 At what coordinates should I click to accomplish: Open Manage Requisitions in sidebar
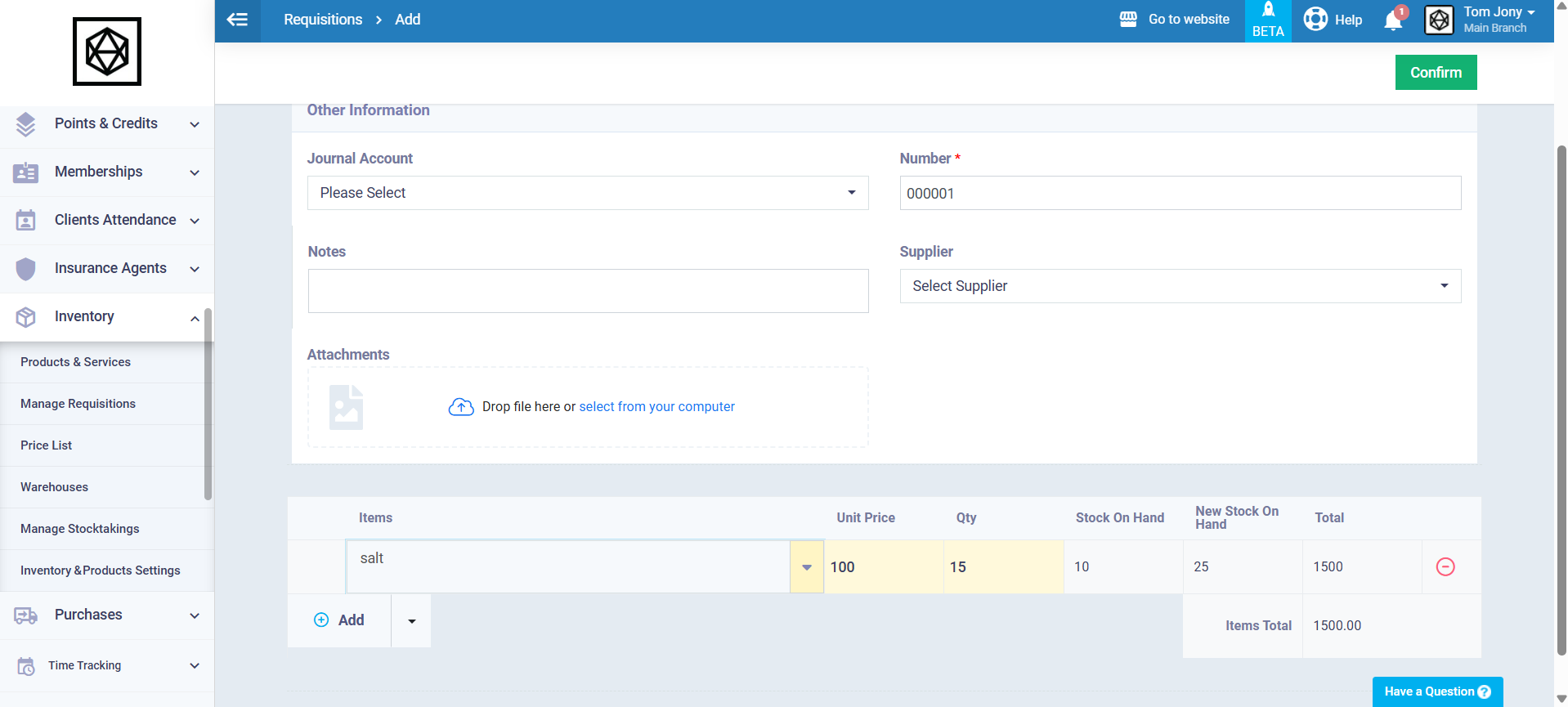click(x=78, y=404)
